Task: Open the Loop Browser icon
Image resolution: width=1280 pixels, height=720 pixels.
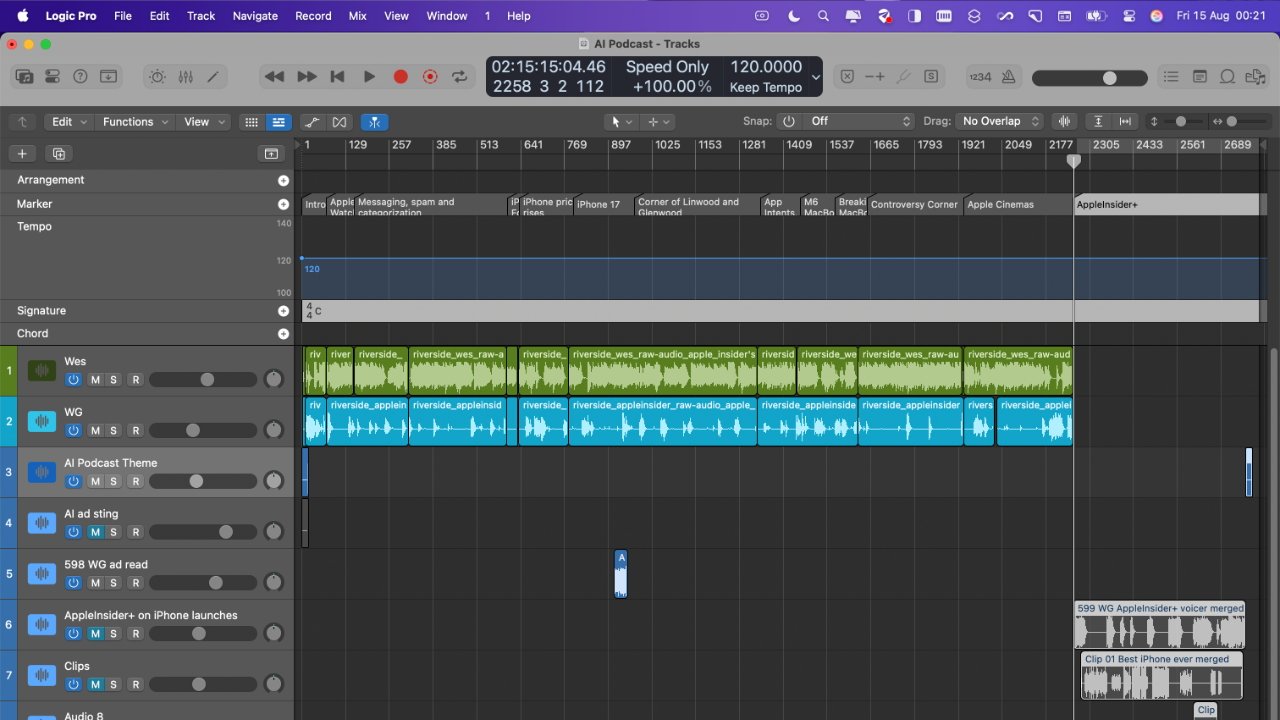Action: pyautogui.click(x=1227, y=76)
